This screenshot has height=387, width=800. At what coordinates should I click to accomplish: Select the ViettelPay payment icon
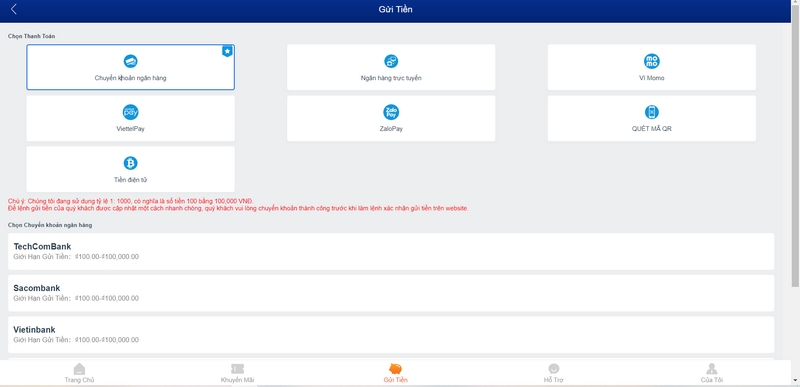131,112
